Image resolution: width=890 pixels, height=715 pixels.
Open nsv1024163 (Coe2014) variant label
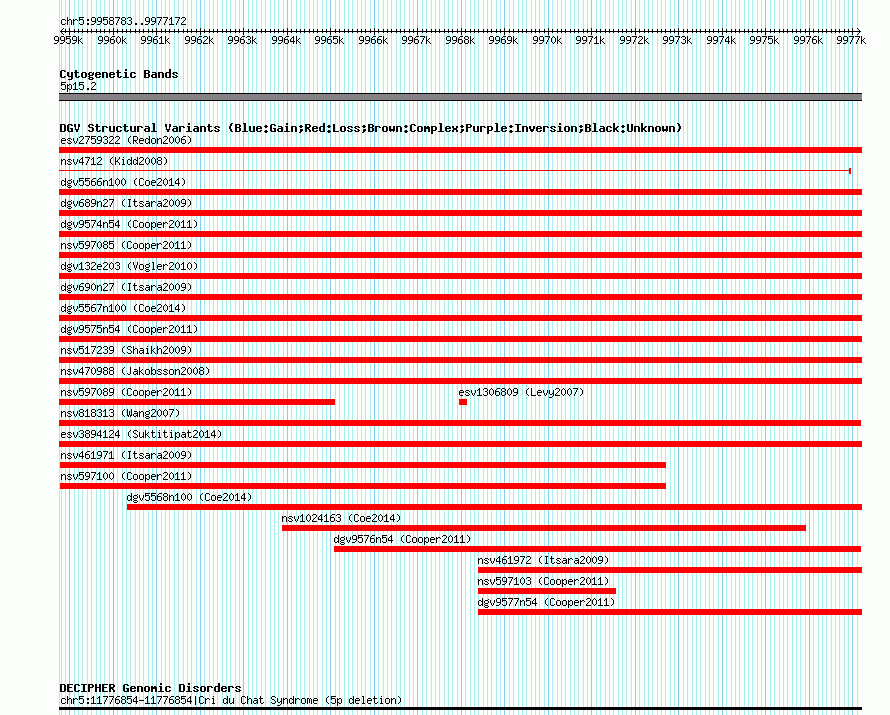[x=341, y=518]
